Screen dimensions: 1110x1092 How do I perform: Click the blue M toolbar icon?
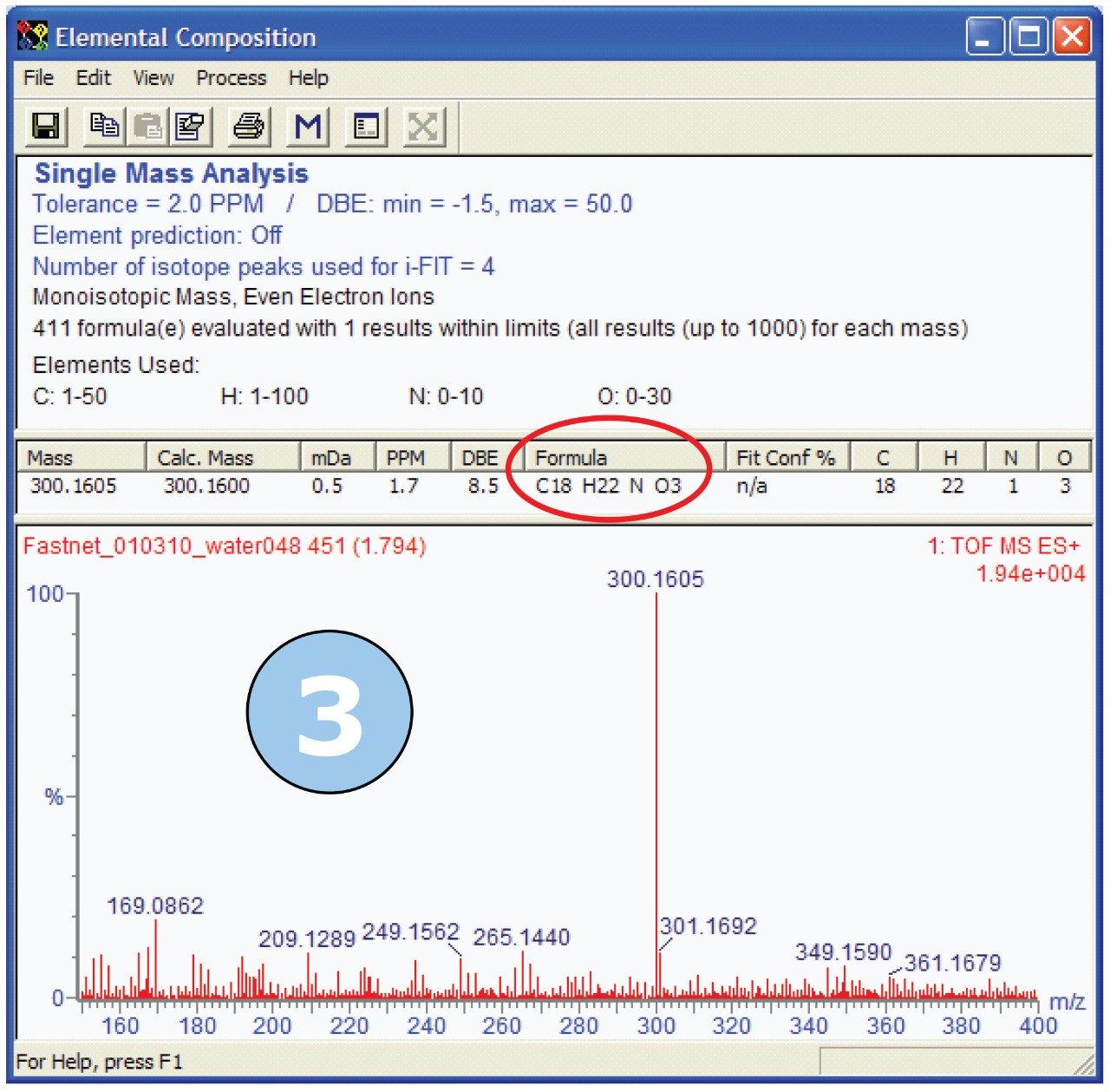(307, 127)
